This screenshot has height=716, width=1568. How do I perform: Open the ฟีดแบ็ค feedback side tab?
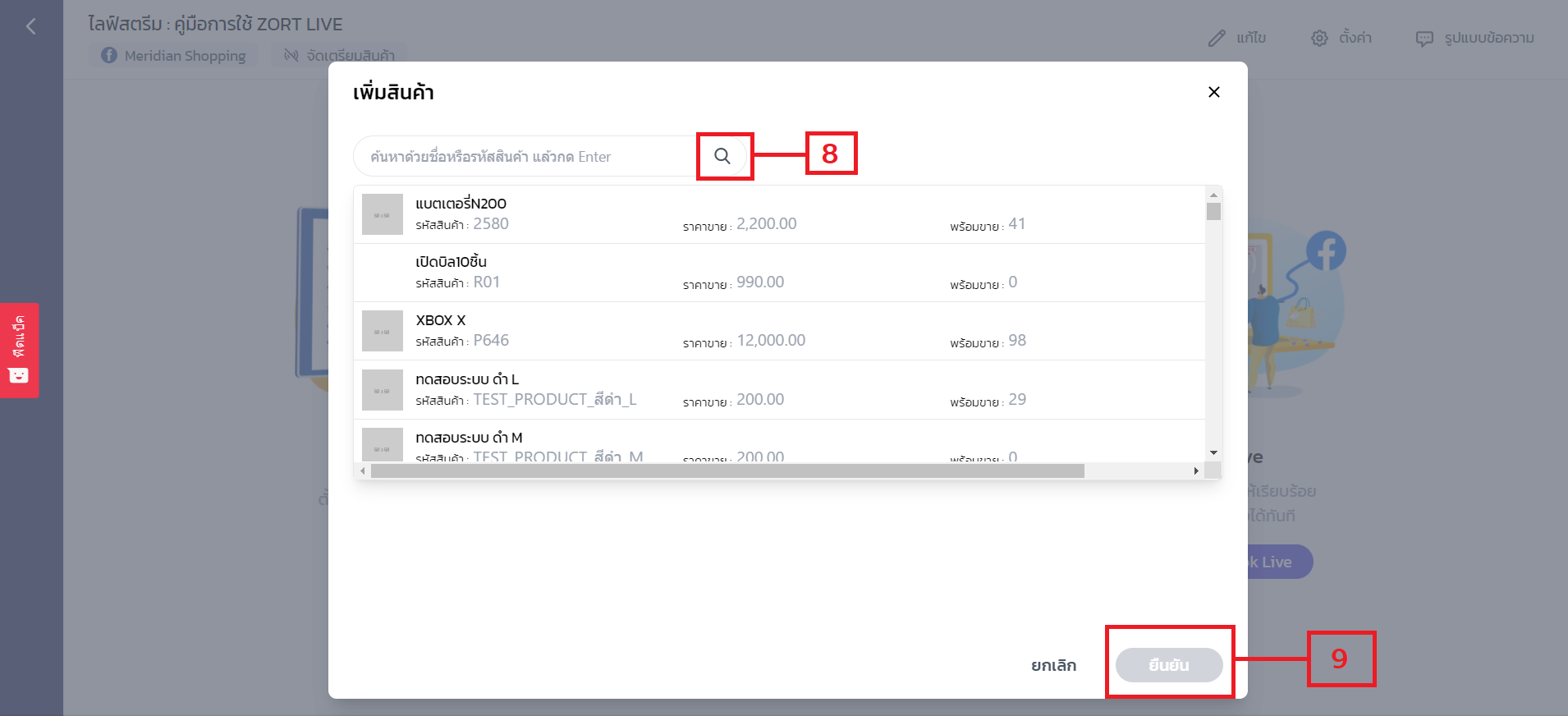(19, 351)
